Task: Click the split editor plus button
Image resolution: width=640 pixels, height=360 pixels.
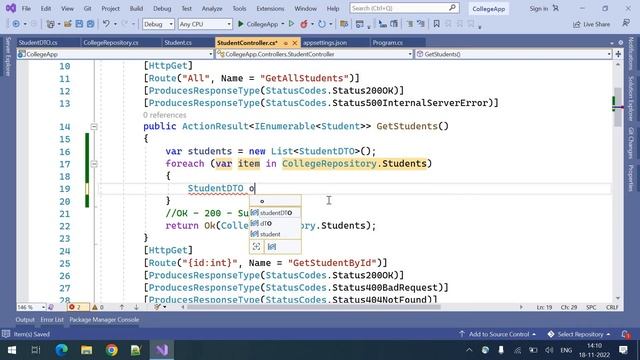Action: tap(618, 54)
